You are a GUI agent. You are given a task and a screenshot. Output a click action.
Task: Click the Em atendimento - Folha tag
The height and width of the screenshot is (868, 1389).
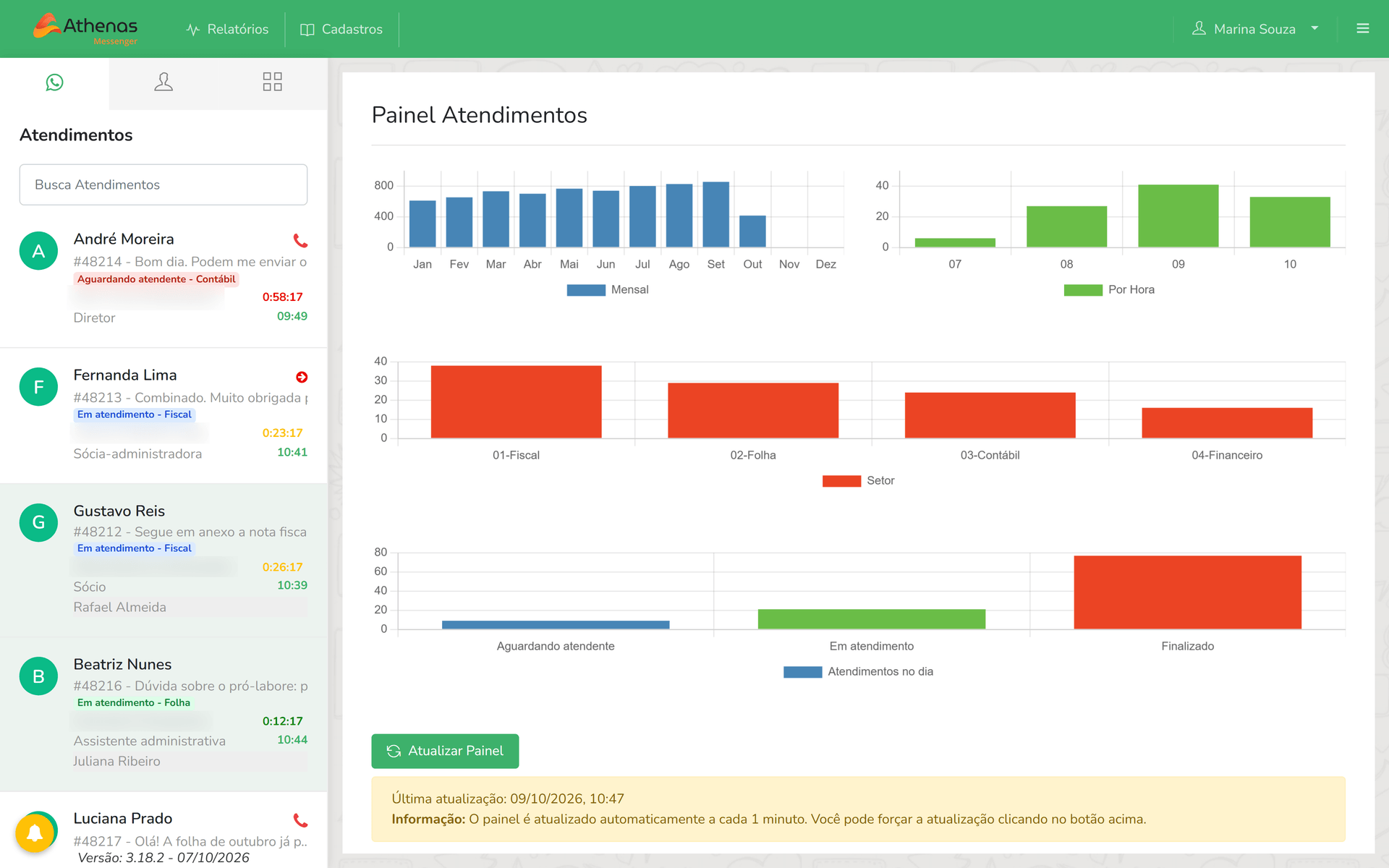[x=134, y=702]
